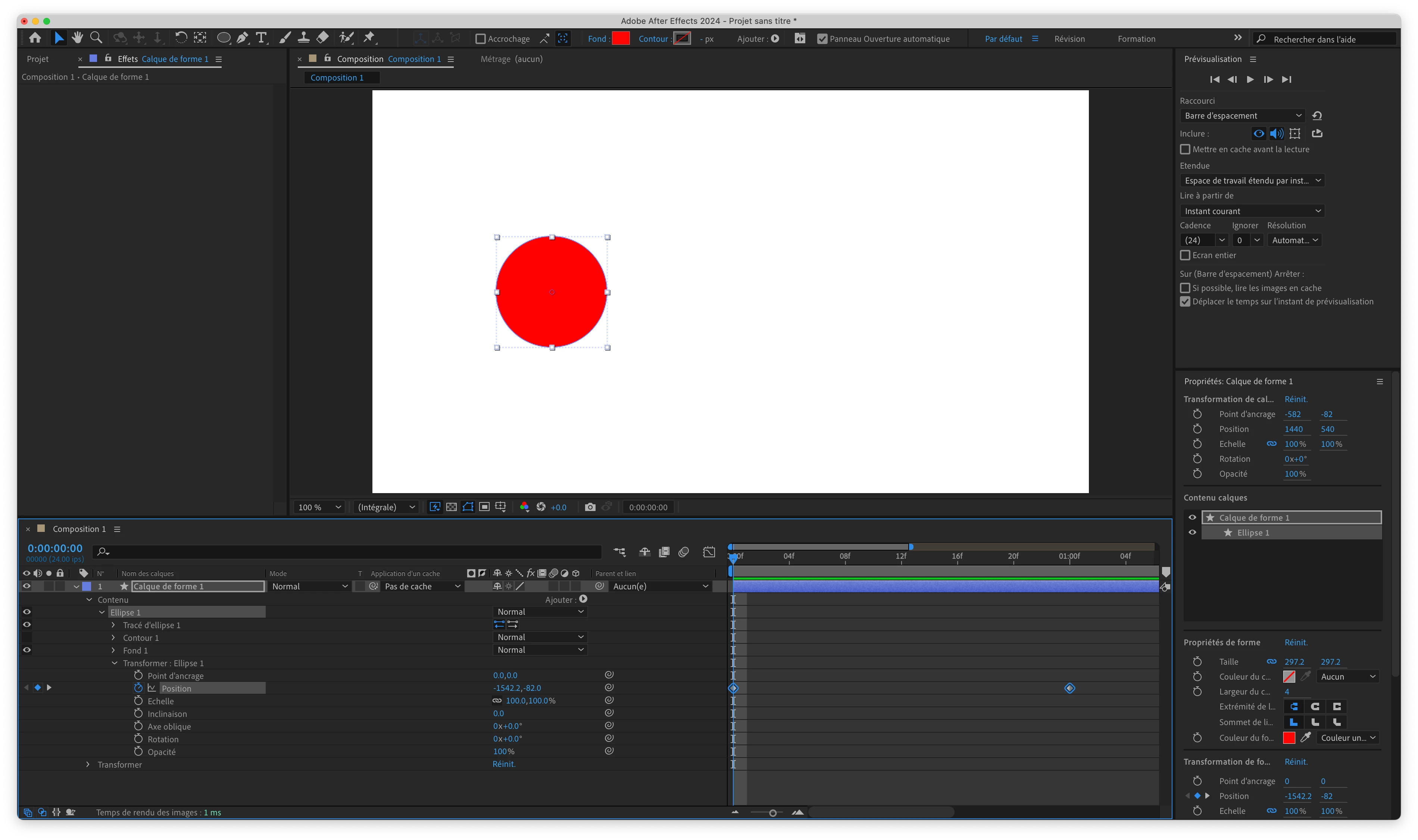Switch to the Projet panel tab
Screen dimensions: 1418x840
pos(37,59)
